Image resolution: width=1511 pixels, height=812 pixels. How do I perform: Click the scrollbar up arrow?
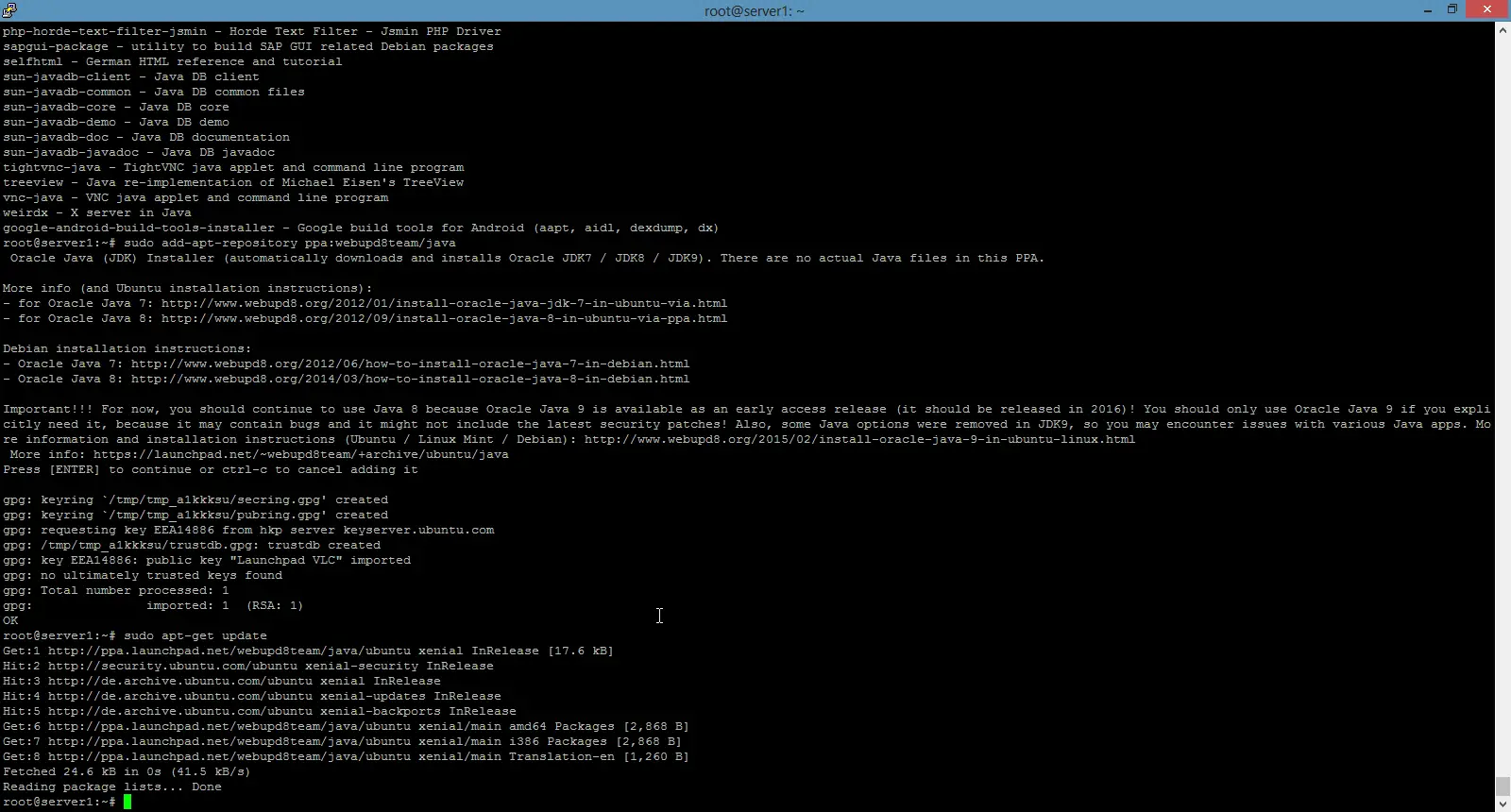(x=1503, y=30)
